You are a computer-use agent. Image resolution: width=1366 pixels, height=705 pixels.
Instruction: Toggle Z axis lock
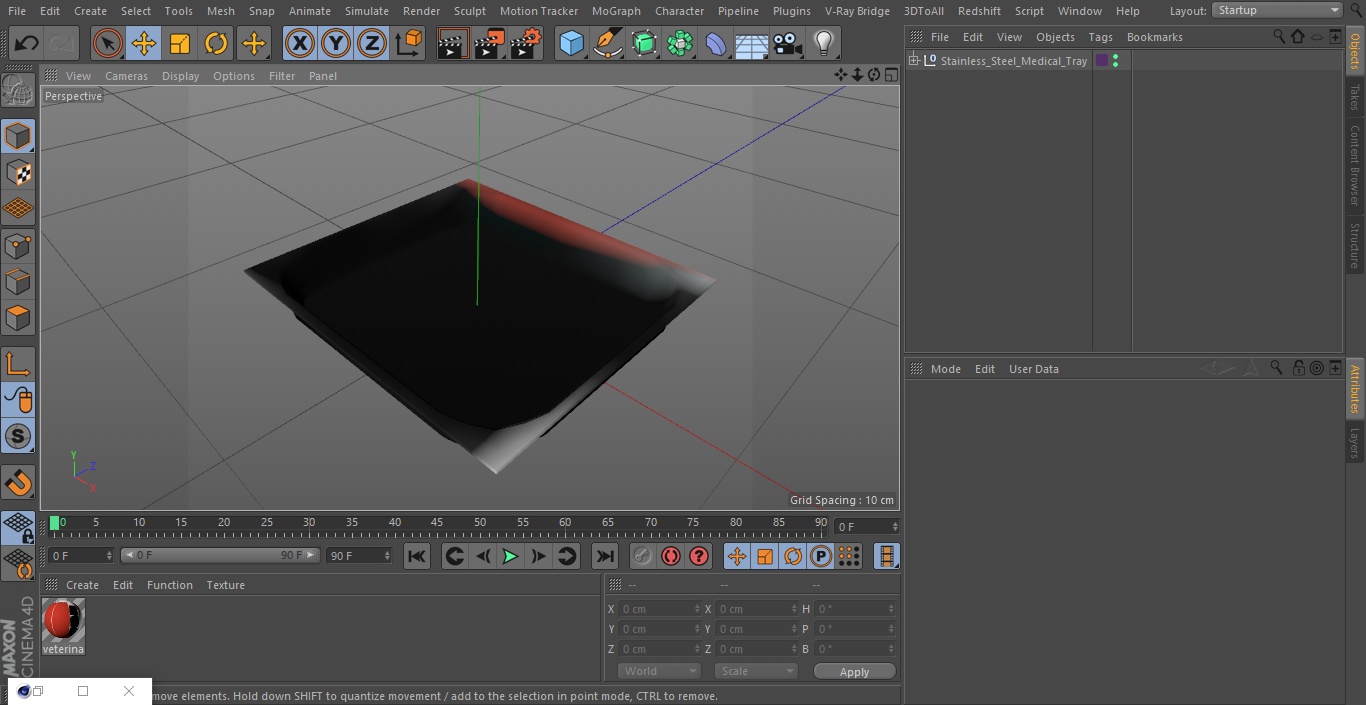[372, 43]
